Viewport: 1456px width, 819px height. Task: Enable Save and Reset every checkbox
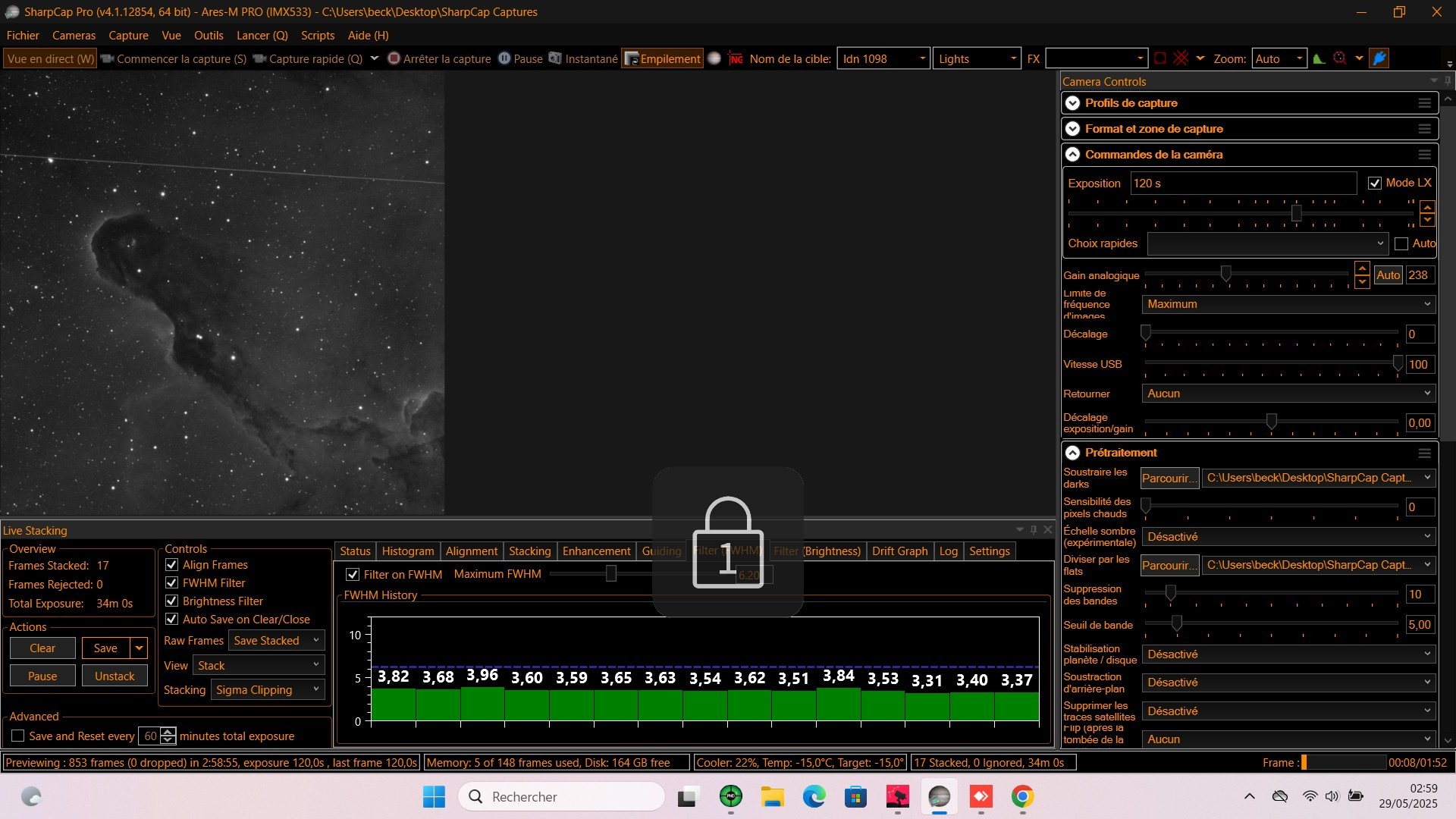(17, 736)
